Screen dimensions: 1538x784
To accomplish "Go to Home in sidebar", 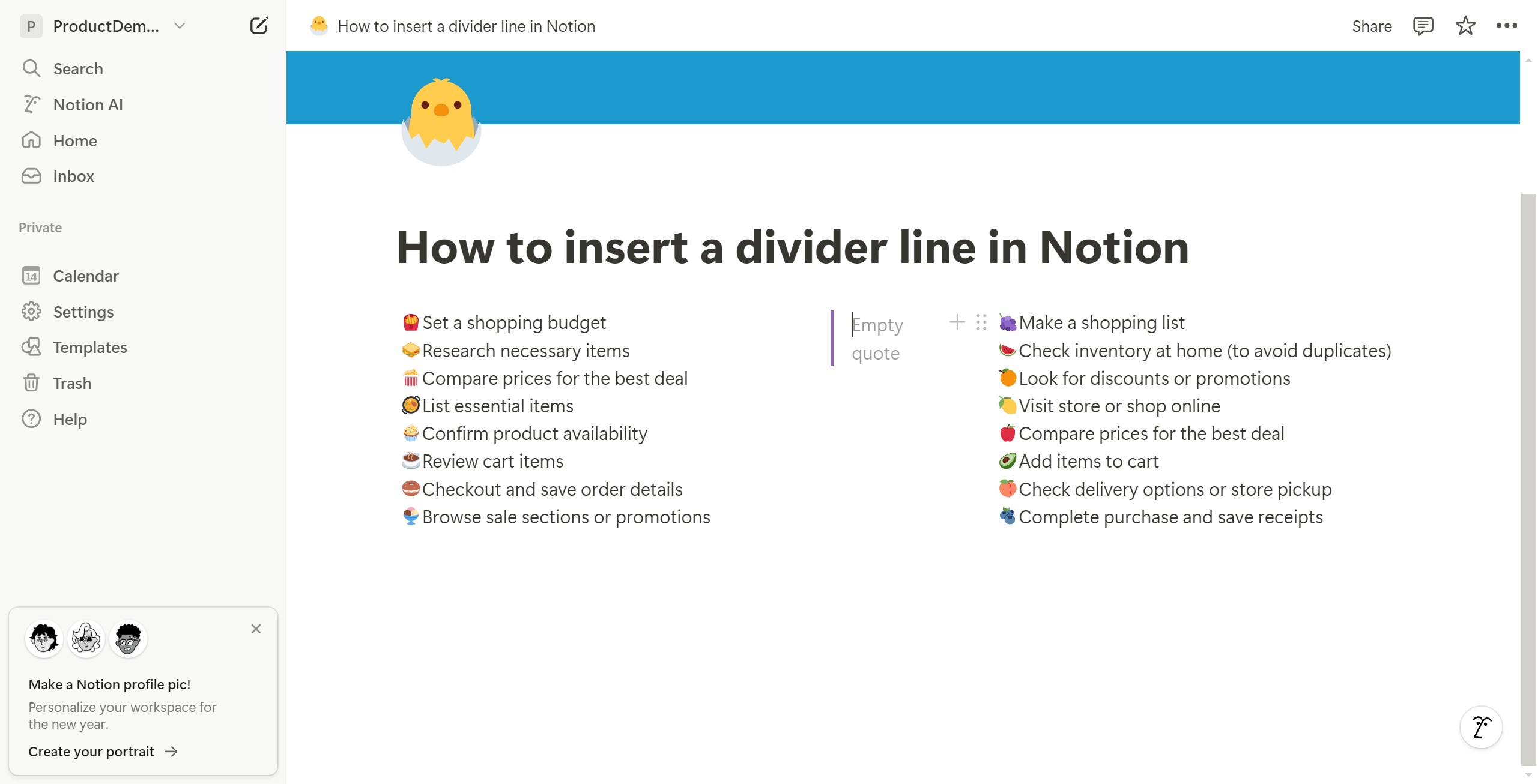I will [x=143, y=140].
